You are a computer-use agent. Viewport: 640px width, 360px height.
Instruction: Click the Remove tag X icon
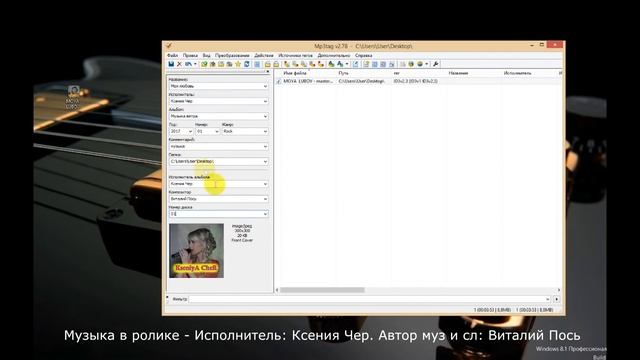click(179, 64)
